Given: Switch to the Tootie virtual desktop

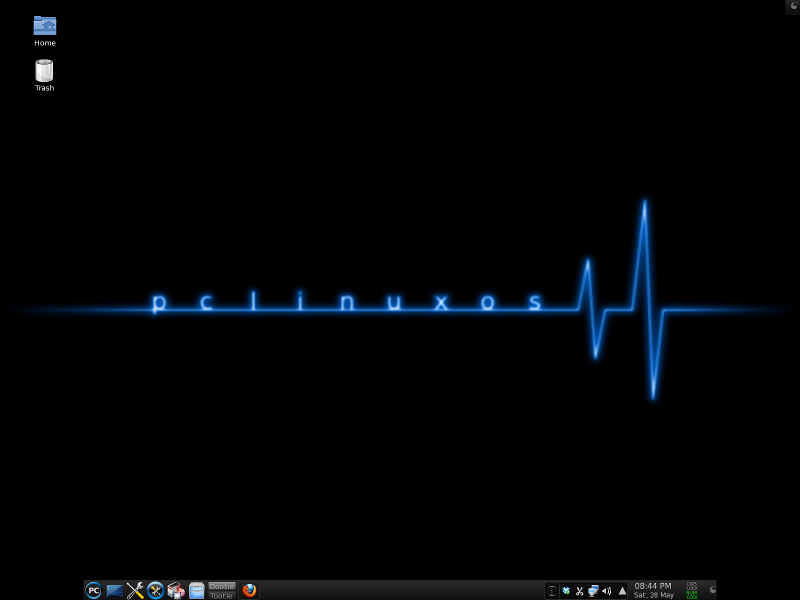Looking at the screenshot, I should point(221,595).
